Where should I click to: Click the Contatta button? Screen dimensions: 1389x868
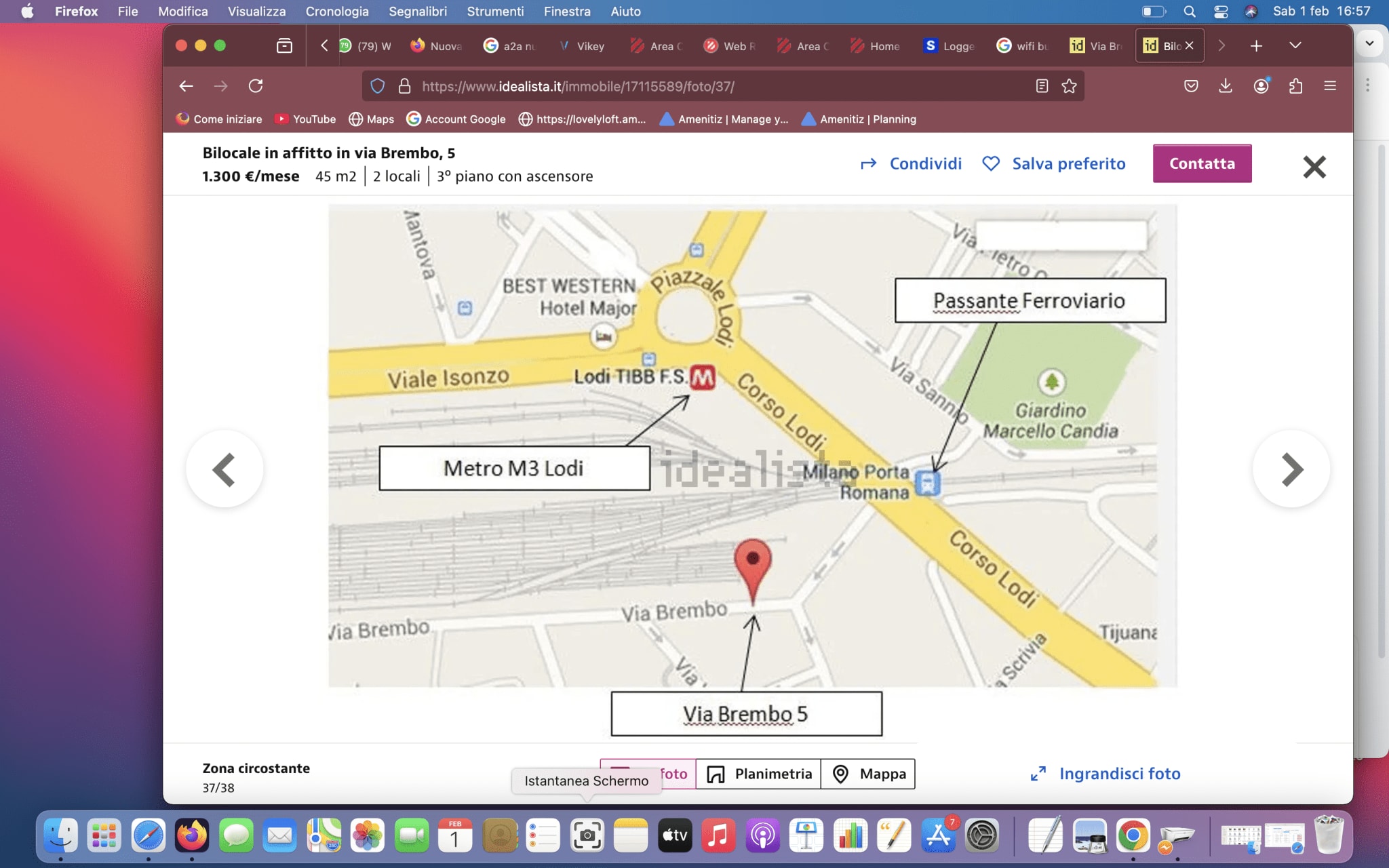coord(1202,163)
